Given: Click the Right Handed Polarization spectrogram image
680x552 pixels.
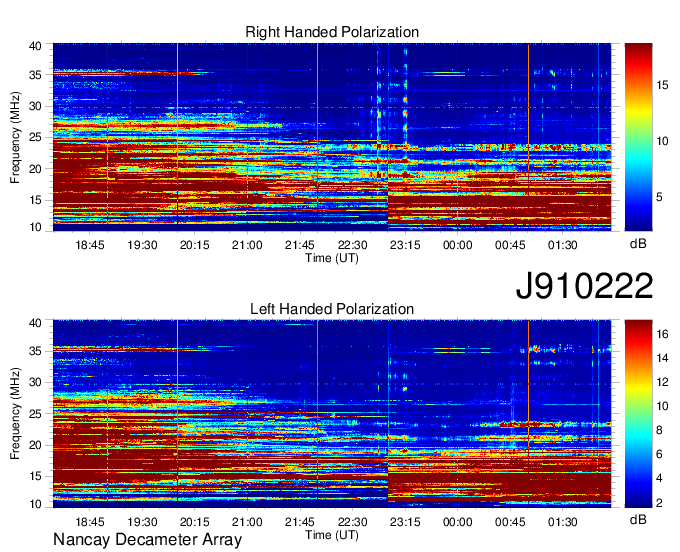Looking at the screenshot, I should tap(332, 137).
